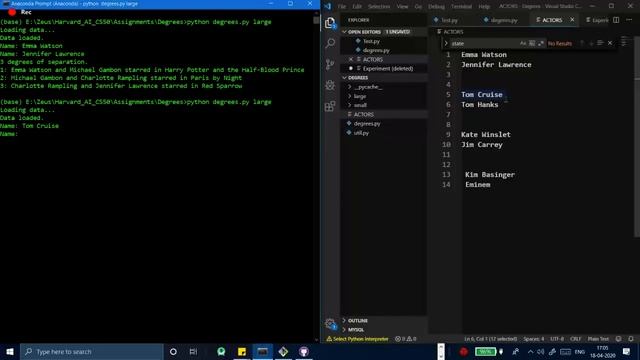Collapse the DEGREES folder section
This screenshot has height=360, width=640.
(x=344, y=78)
